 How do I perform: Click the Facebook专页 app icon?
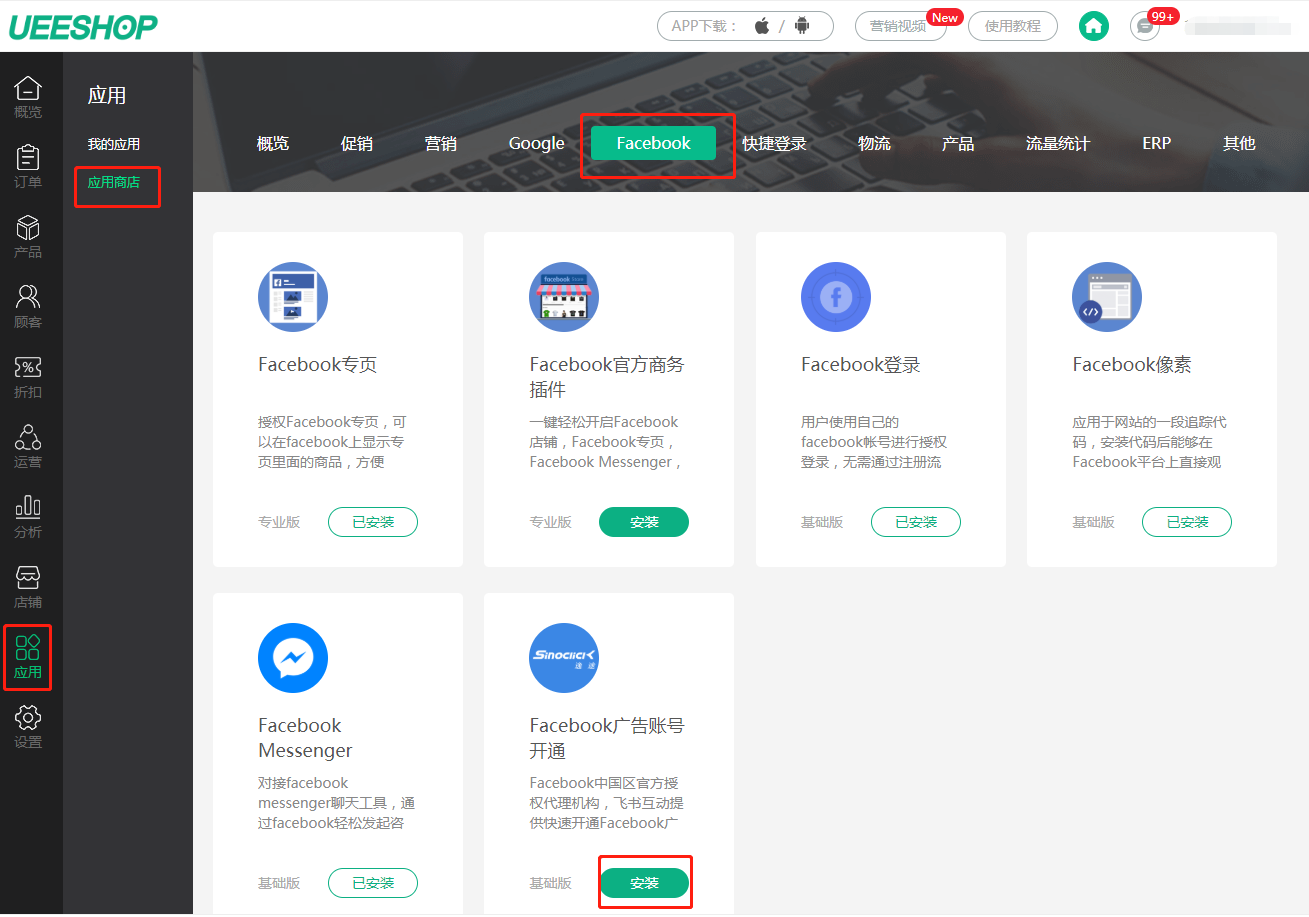(293, 297)
